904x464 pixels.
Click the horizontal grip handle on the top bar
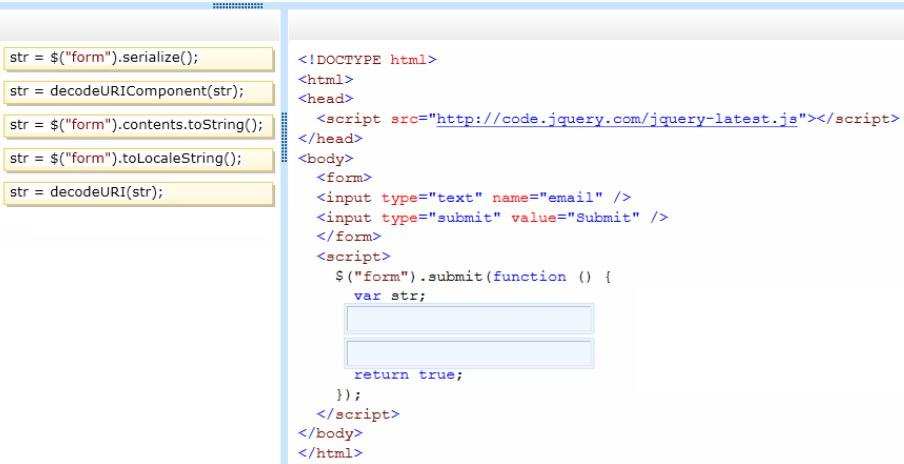coord(238,6)
